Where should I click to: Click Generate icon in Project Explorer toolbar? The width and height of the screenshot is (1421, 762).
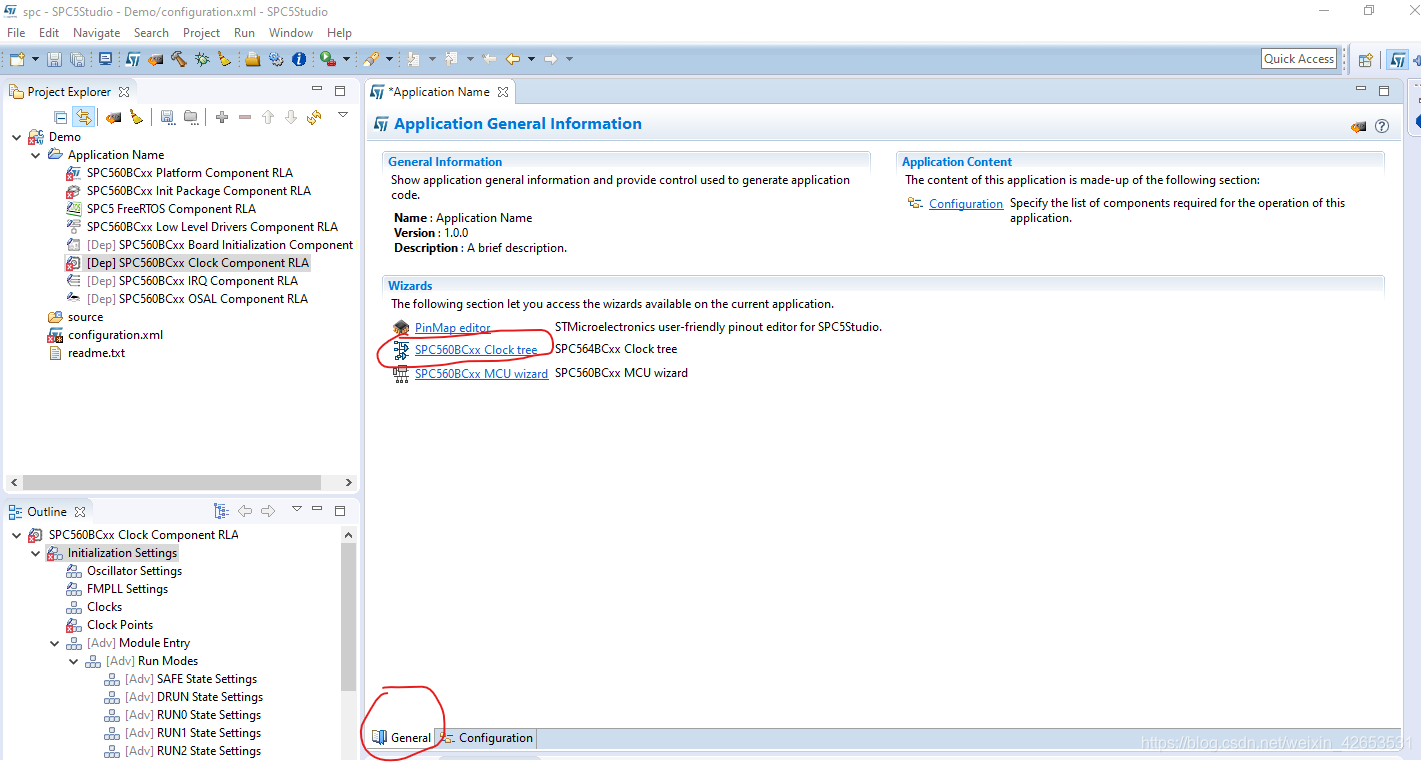click(113, 117)
